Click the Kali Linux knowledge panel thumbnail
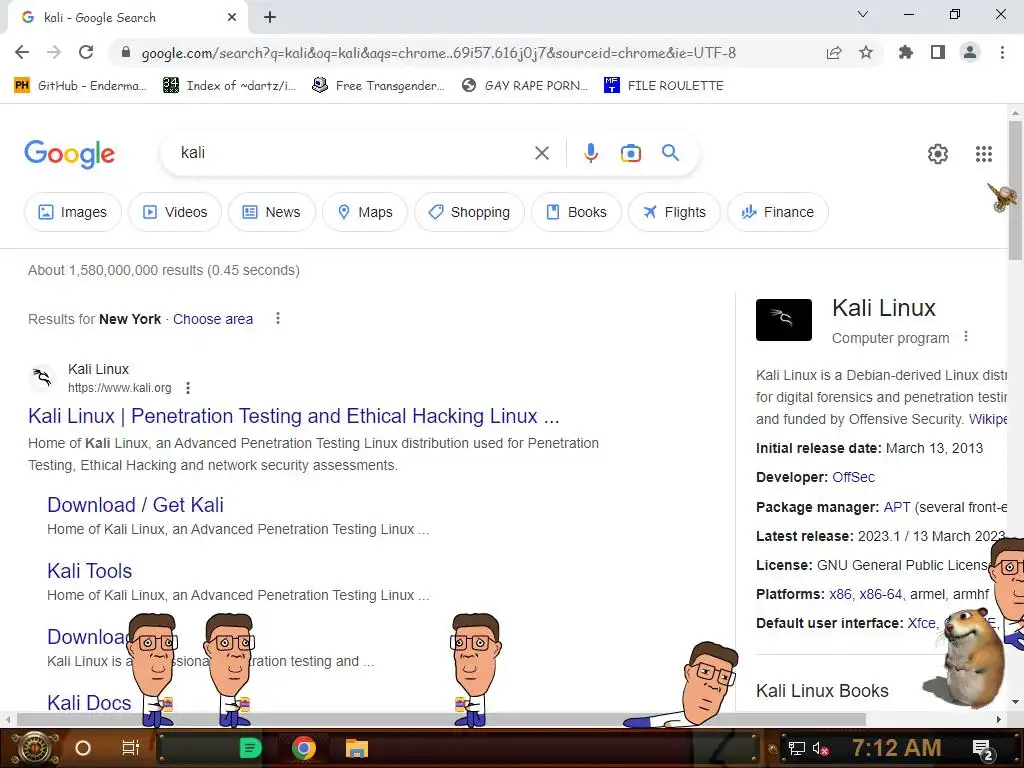The image size is (1024, 768). 784,320
